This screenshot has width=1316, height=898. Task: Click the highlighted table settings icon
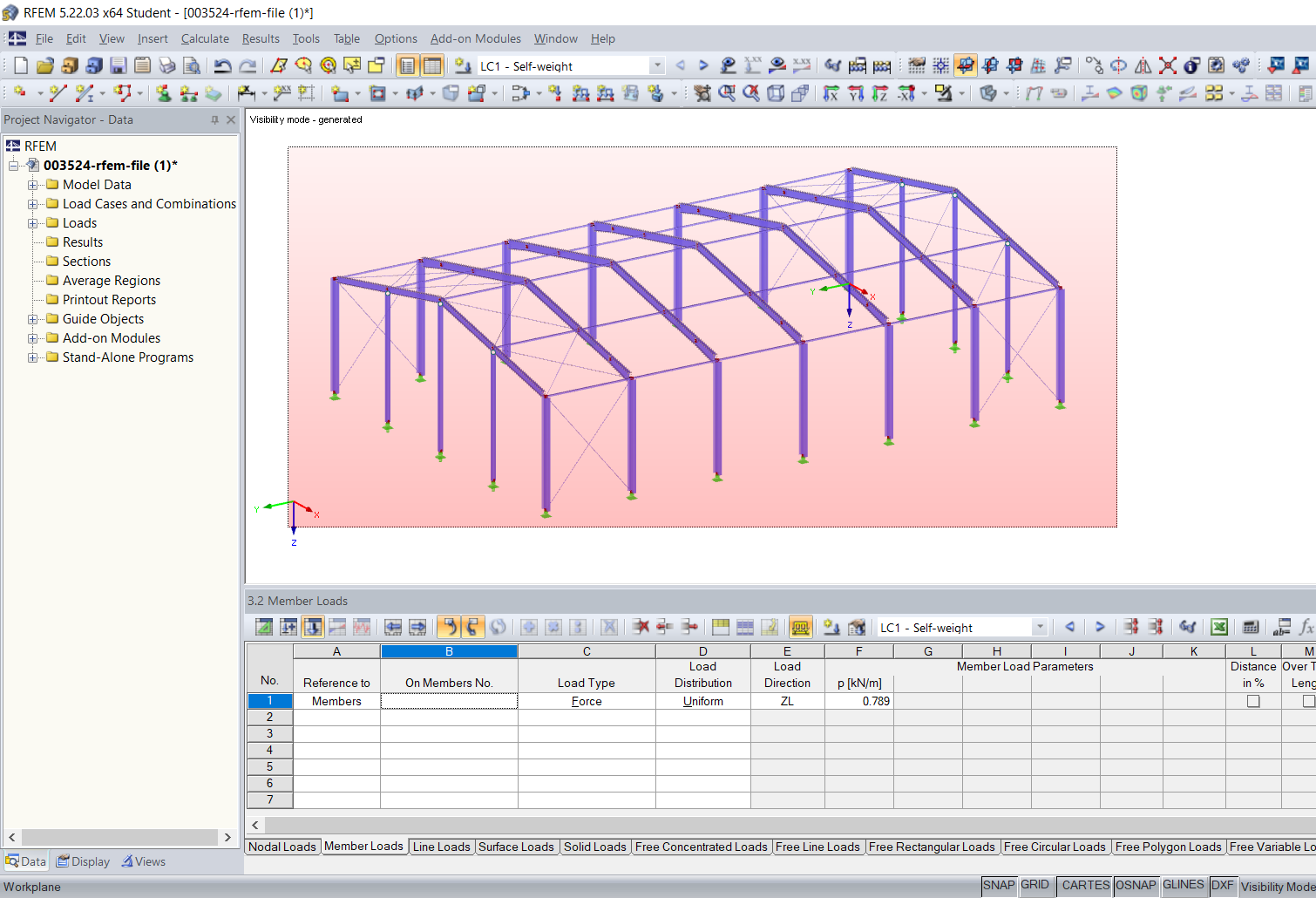pyautogui.click(x=800, y=627)
